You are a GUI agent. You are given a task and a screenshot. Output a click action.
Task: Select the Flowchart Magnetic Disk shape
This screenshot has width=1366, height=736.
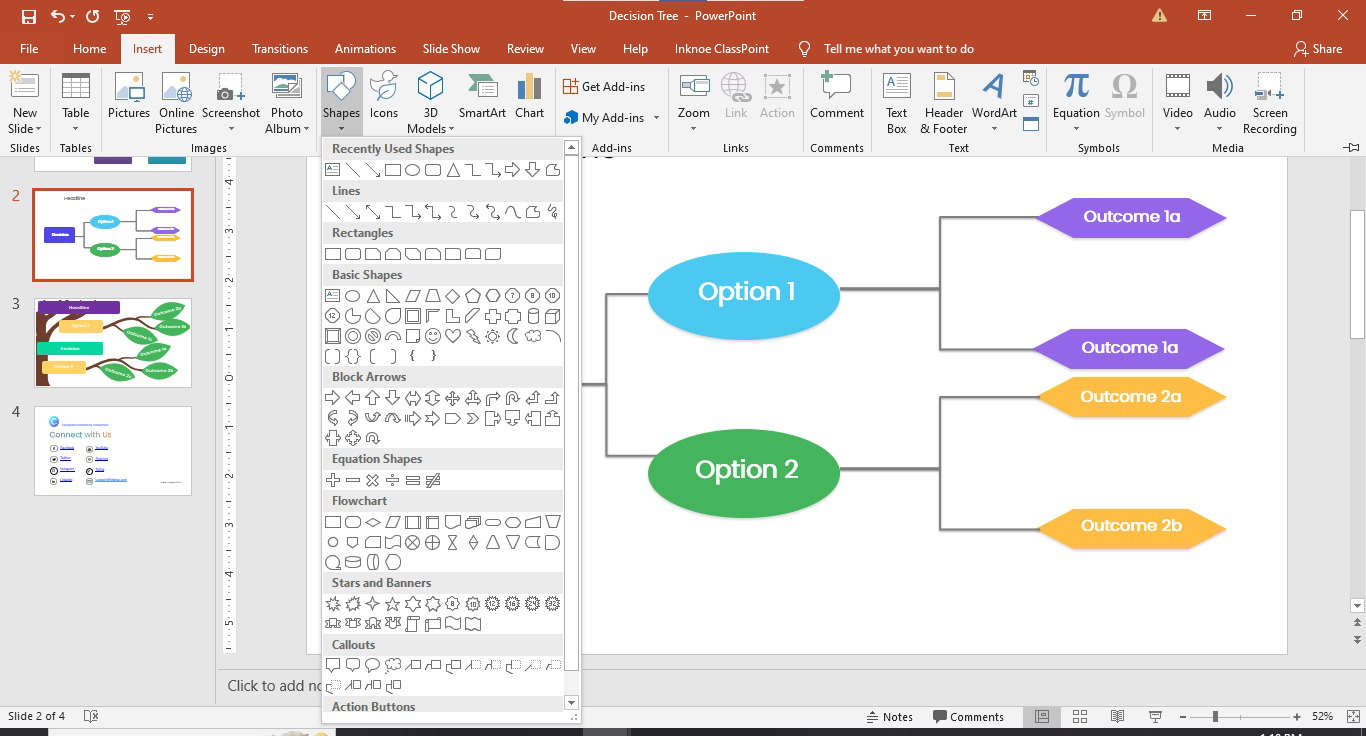(353, 562)
